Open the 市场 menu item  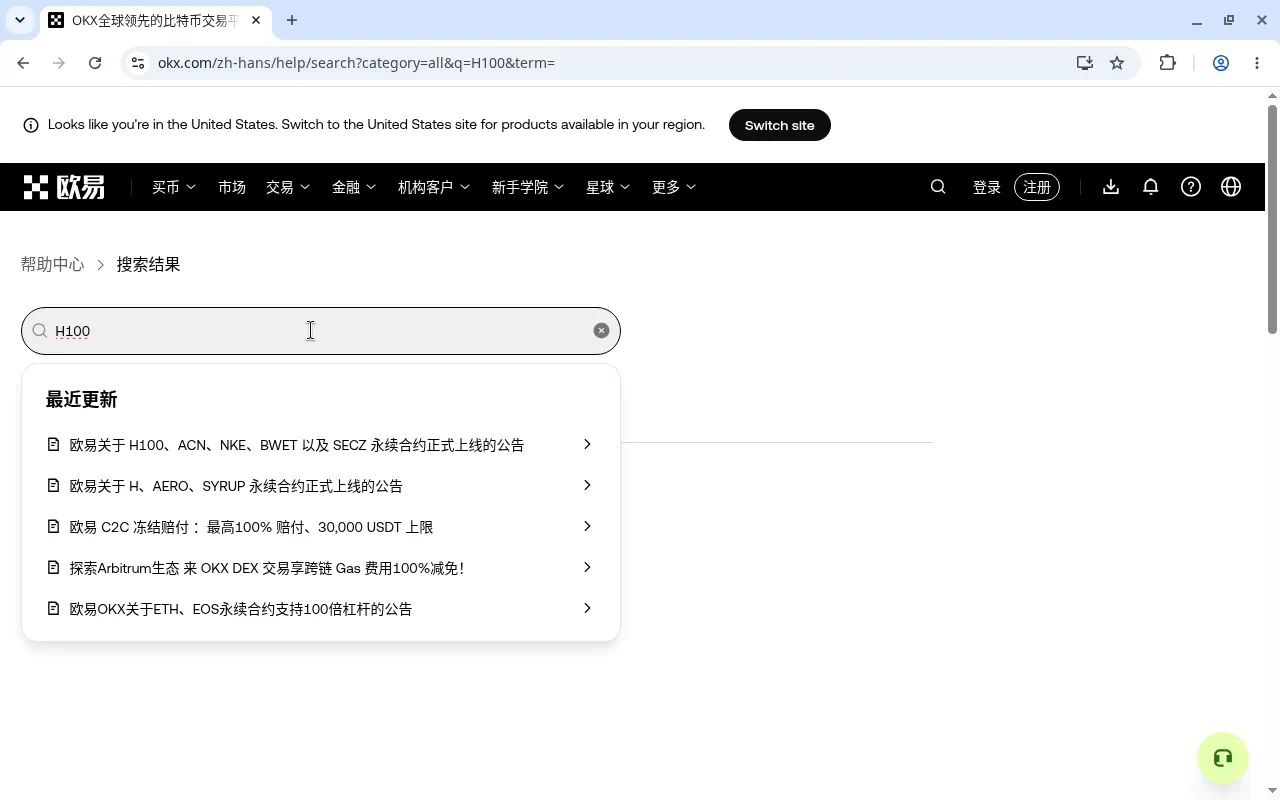pyautogui.click(x=232, y=187)
